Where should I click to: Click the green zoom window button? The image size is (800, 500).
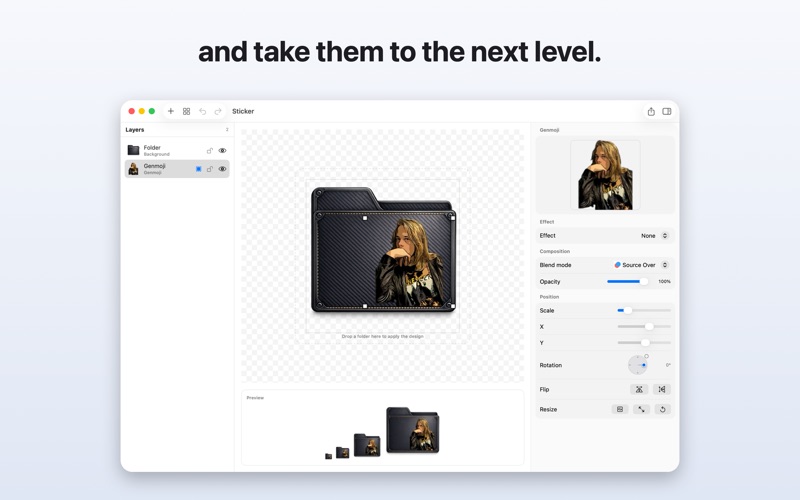coord(152,111)
